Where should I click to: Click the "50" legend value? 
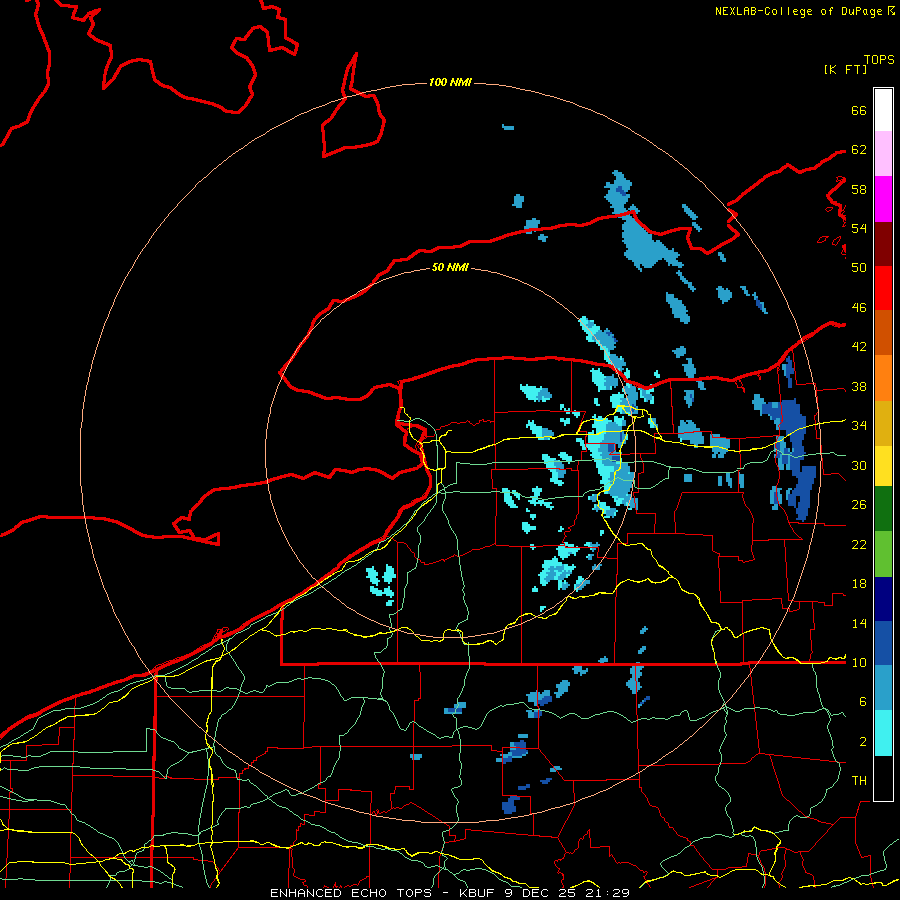[x=859, y=267]
